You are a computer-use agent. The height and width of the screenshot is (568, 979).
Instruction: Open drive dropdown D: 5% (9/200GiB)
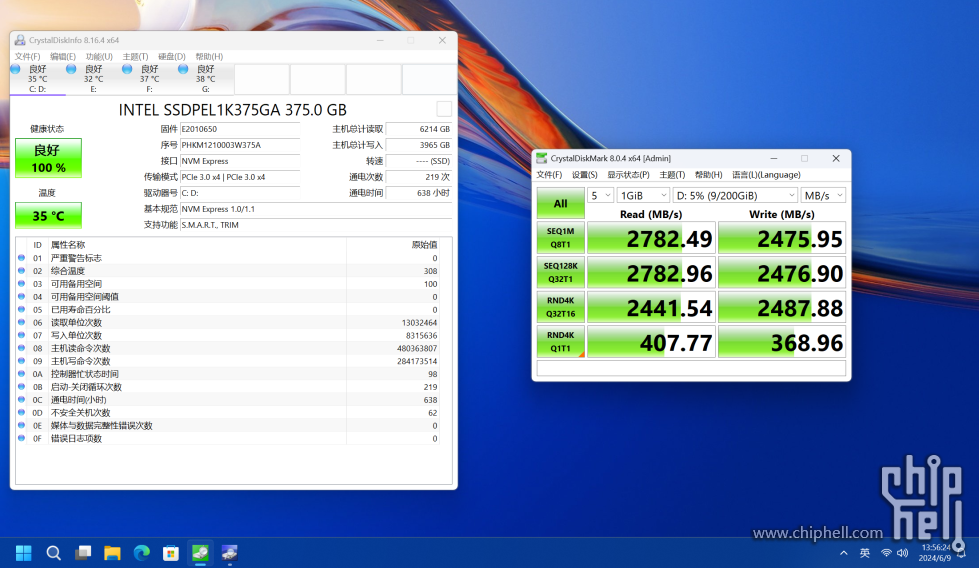coord(735,195)
